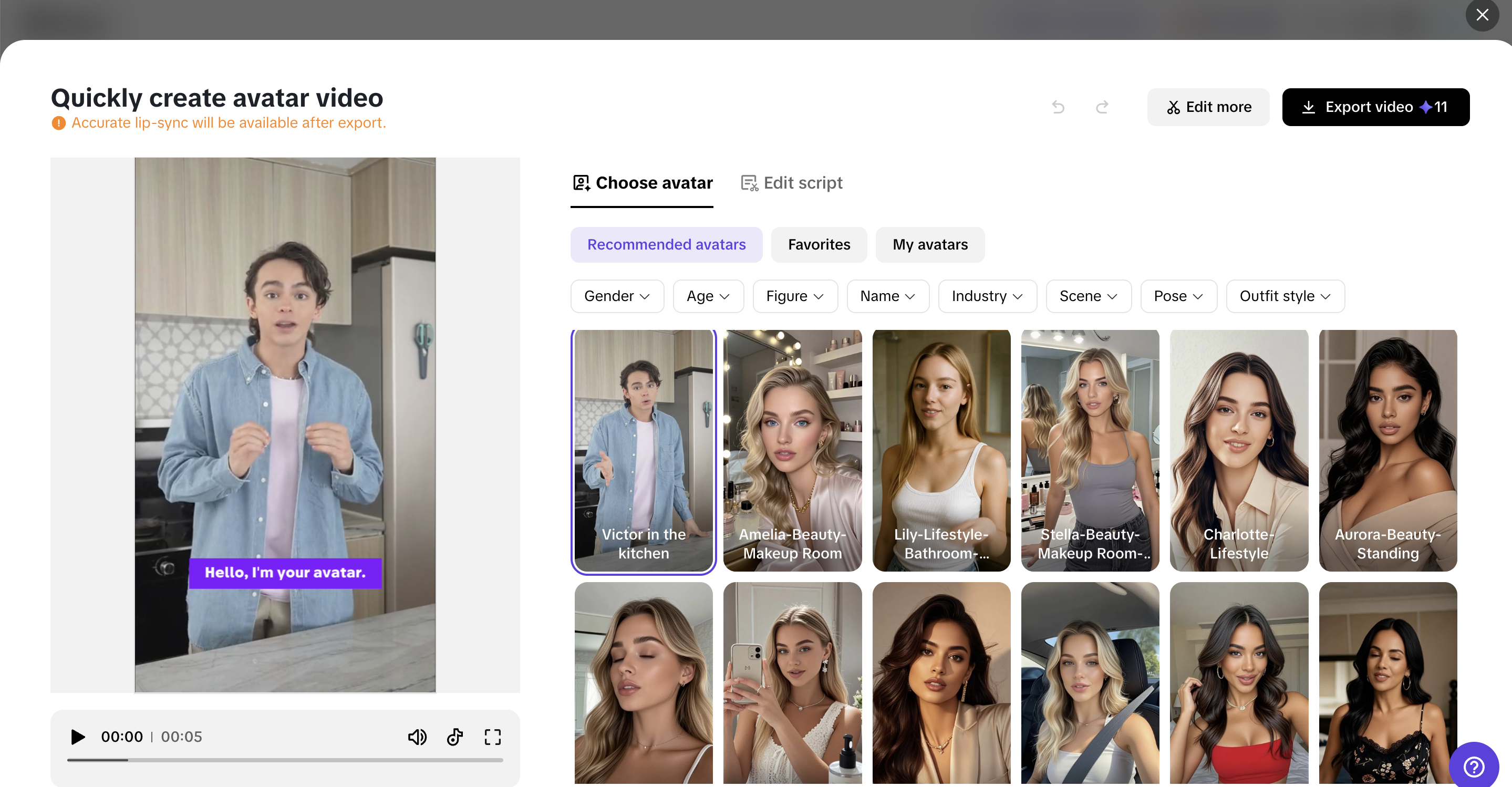Click the undo arrow icon
Image resolution: width=1512 pixels, height=787 pixels.
[x=1058, y=107]
